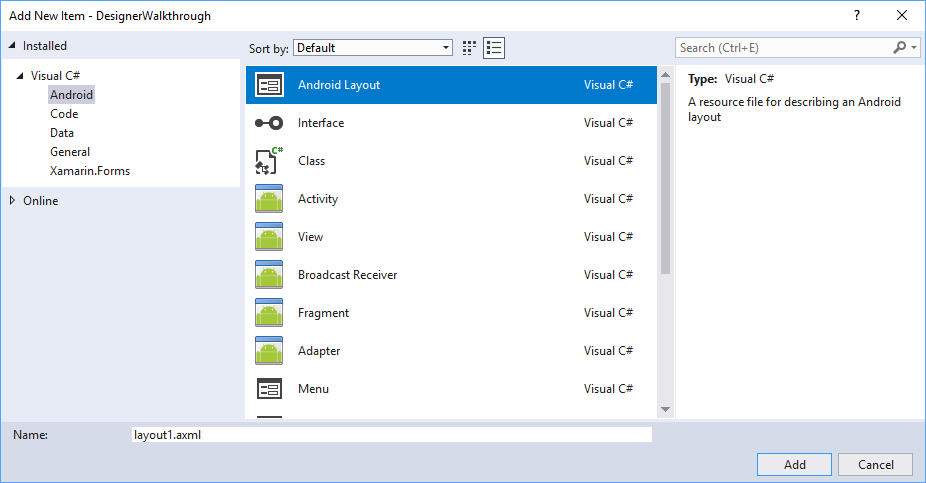Open the Sort by dropdown
Screen dimensions: 926x483
[x=374, y=48]
